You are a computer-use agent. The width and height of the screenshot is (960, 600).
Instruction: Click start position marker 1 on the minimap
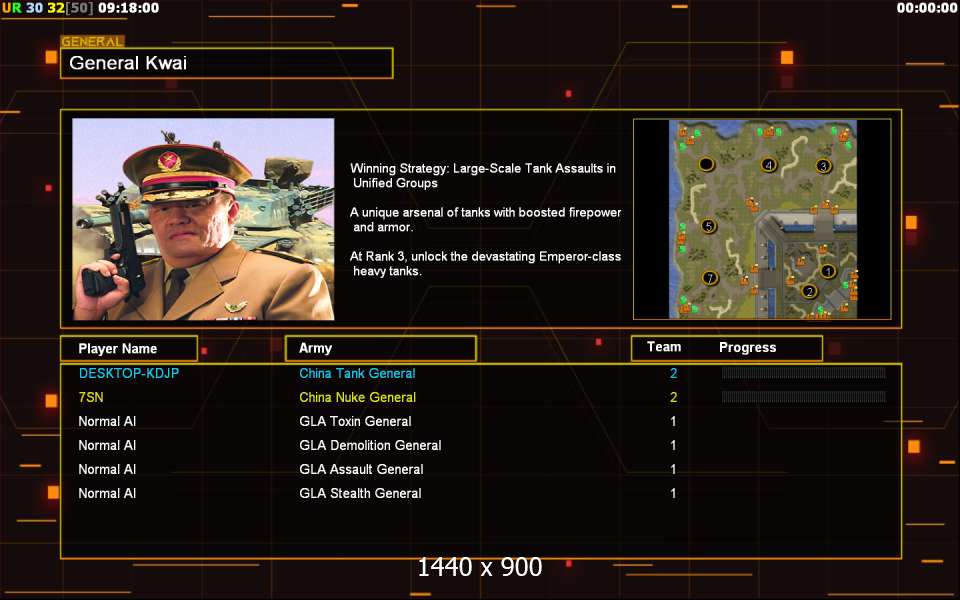tap(828, 271)
